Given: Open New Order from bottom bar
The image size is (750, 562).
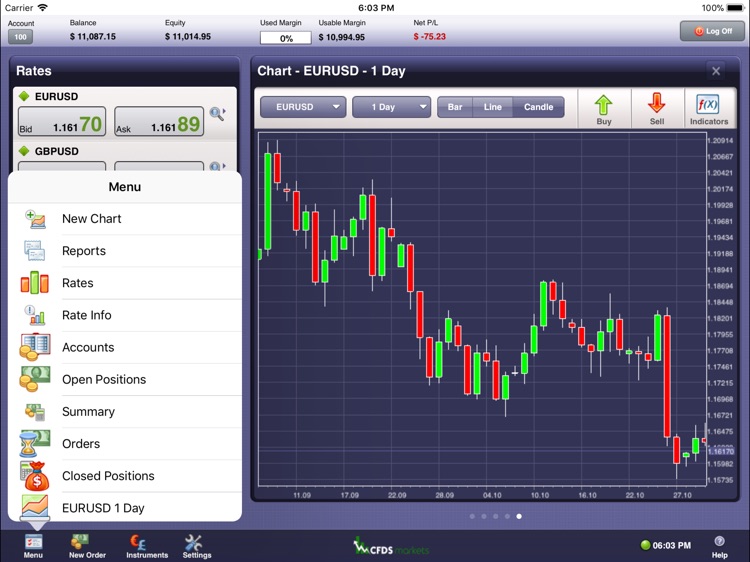Looking at the screenshot, I should [x=87, y=546].
